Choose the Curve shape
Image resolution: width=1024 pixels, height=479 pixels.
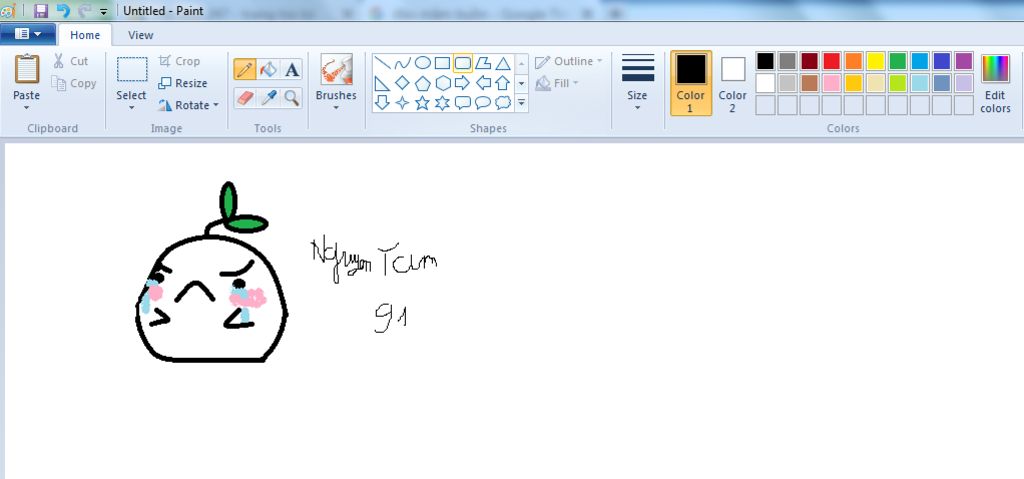pyautogui.click(x=403, y=63)
